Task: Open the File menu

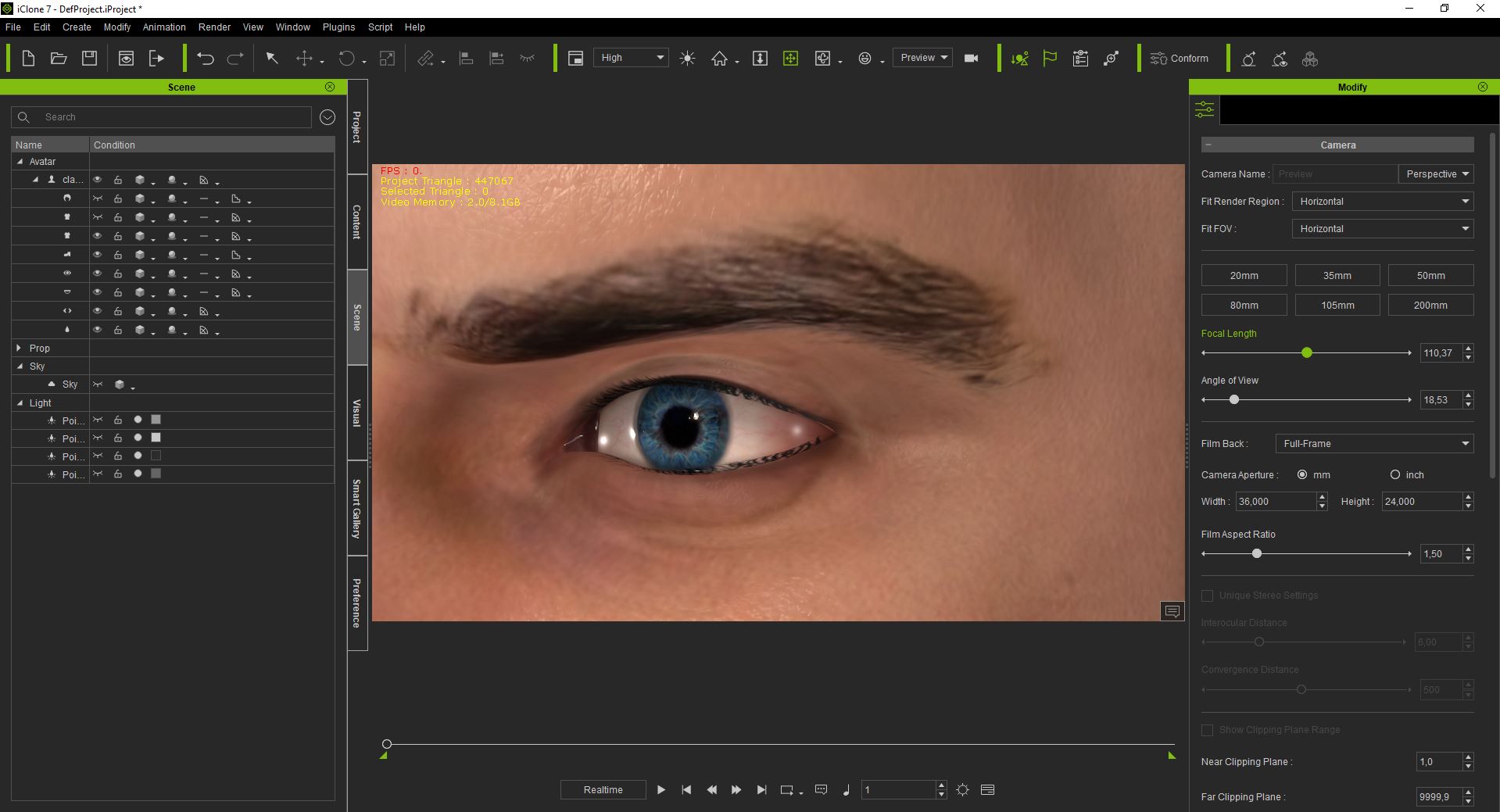Action: (13, 27)
